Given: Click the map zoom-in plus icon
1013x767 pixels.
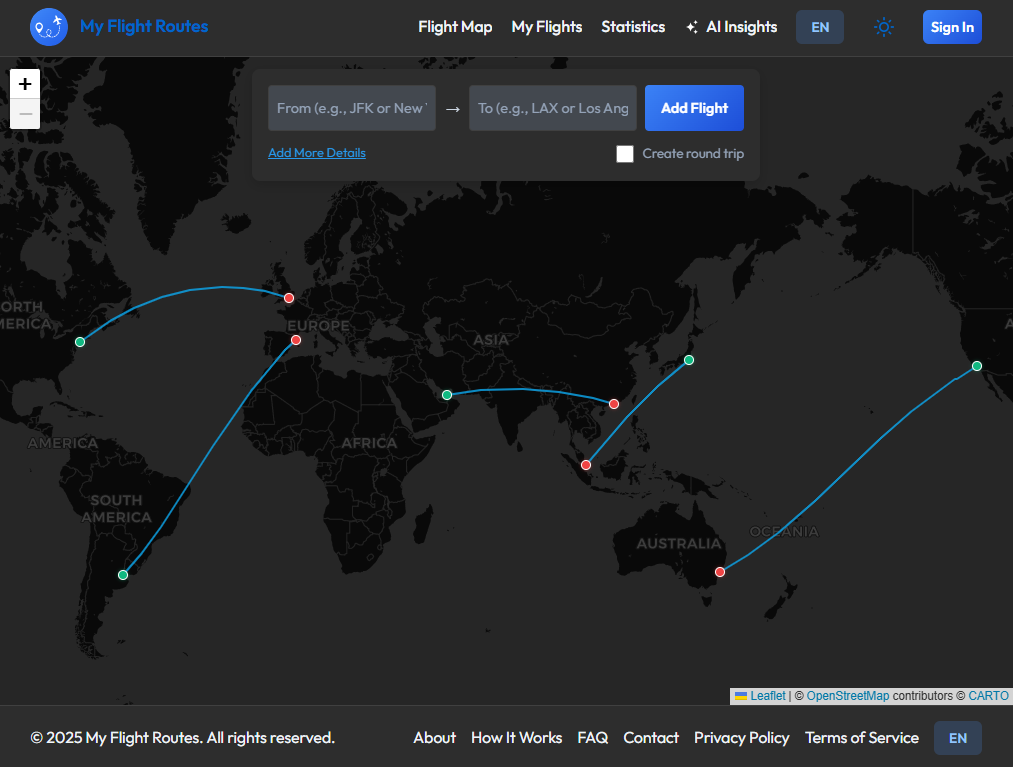Looking at the screenshot, I should click(x=24, y=84).
